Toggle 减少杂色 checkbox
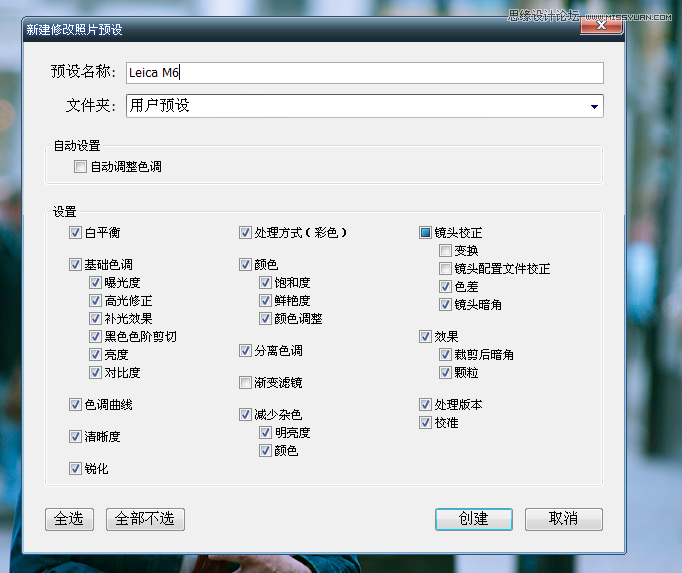The image size is (682, 573). tap(245, 415)
